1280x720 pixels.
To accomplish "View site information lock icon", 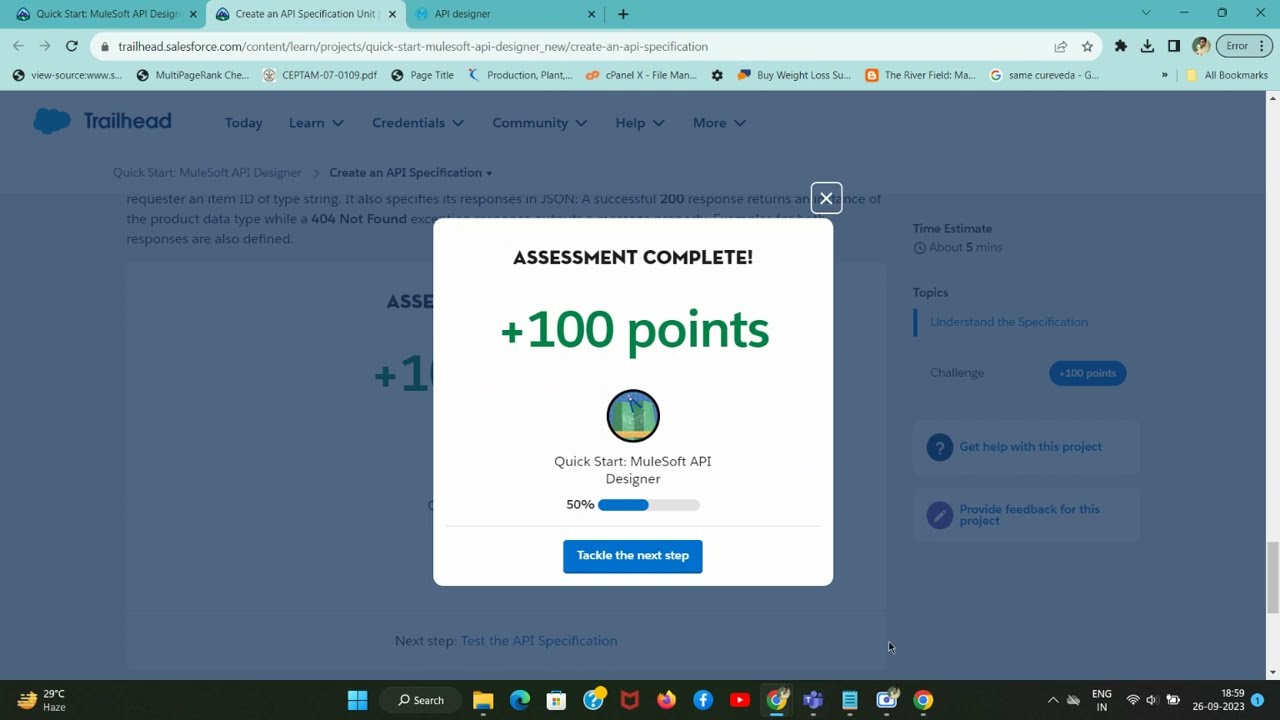I will click(x=105, y=46).
